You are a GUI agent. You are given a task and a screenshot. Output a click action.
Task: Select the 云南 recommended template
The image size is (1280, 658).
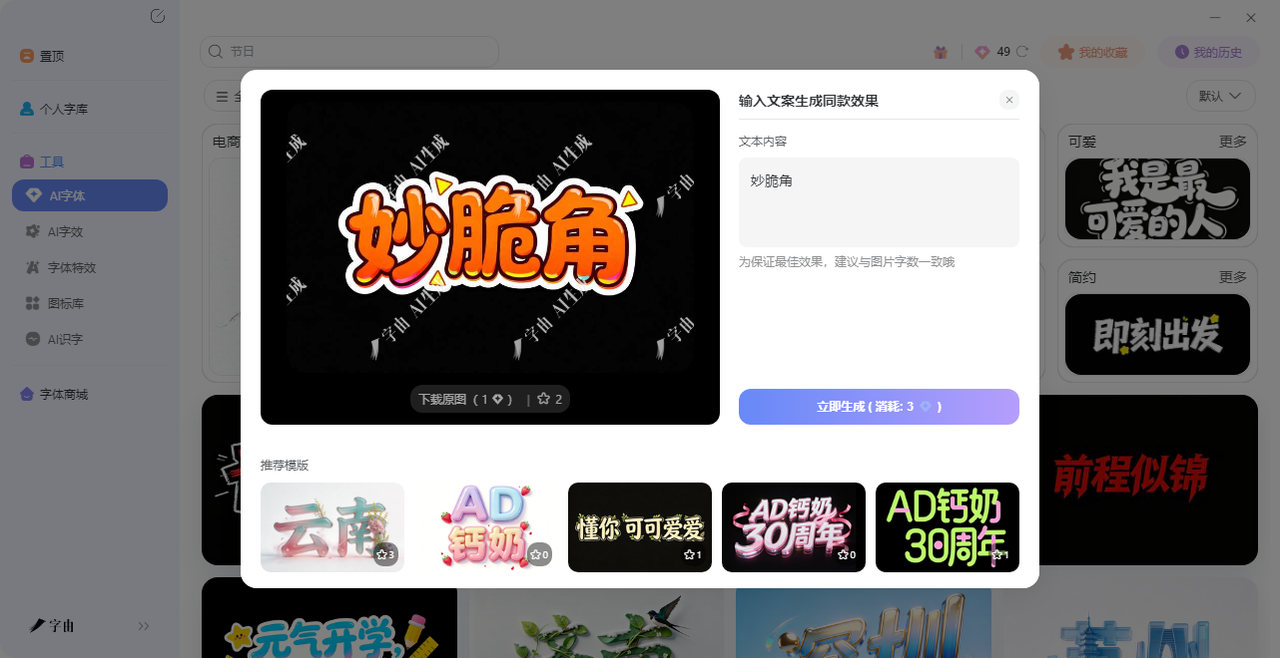pyautogui.click(x=332, y=527)
